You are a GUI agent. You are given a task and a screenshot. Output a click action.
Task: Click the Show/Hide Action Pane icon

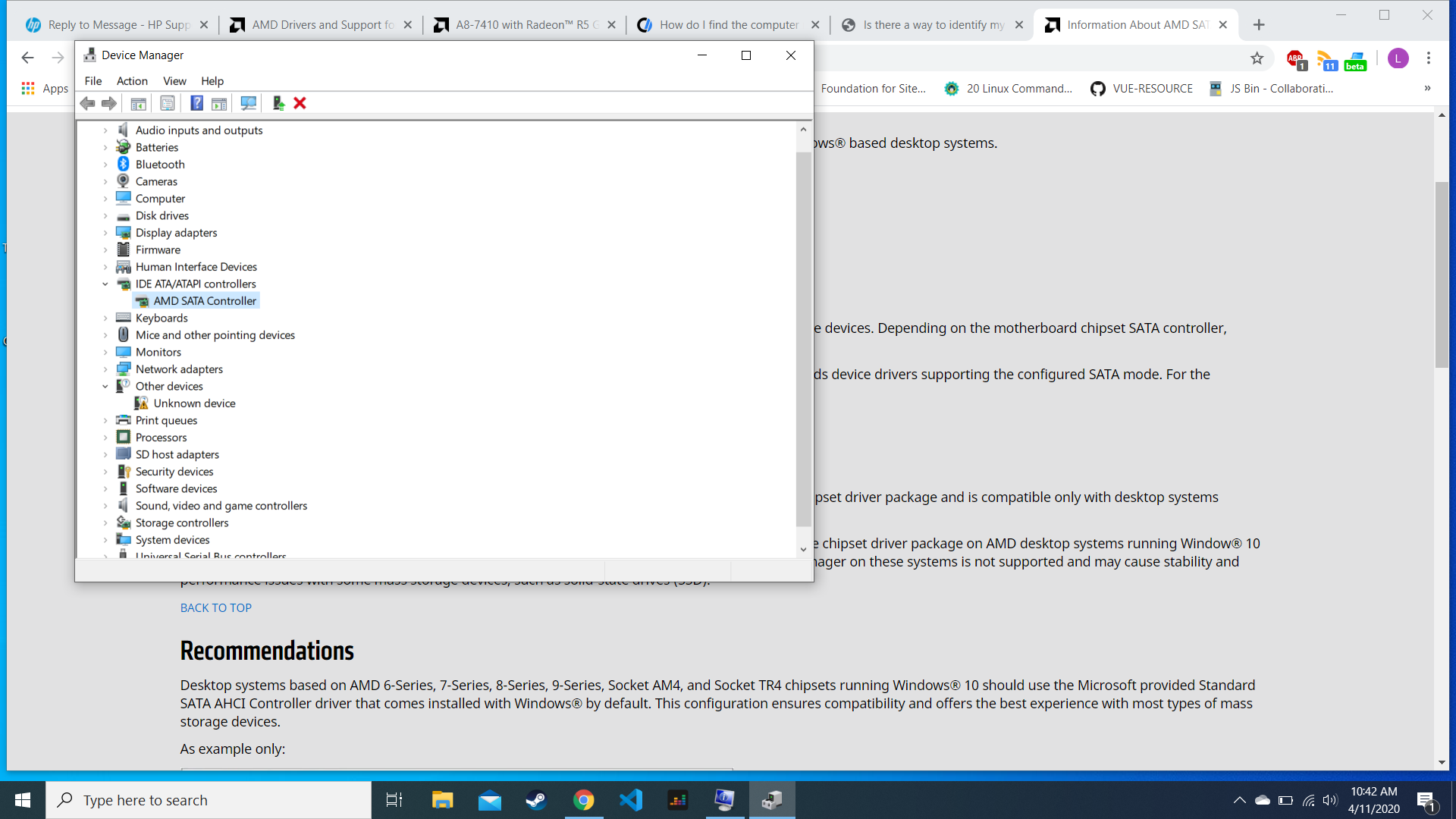(x=219, y=103)
